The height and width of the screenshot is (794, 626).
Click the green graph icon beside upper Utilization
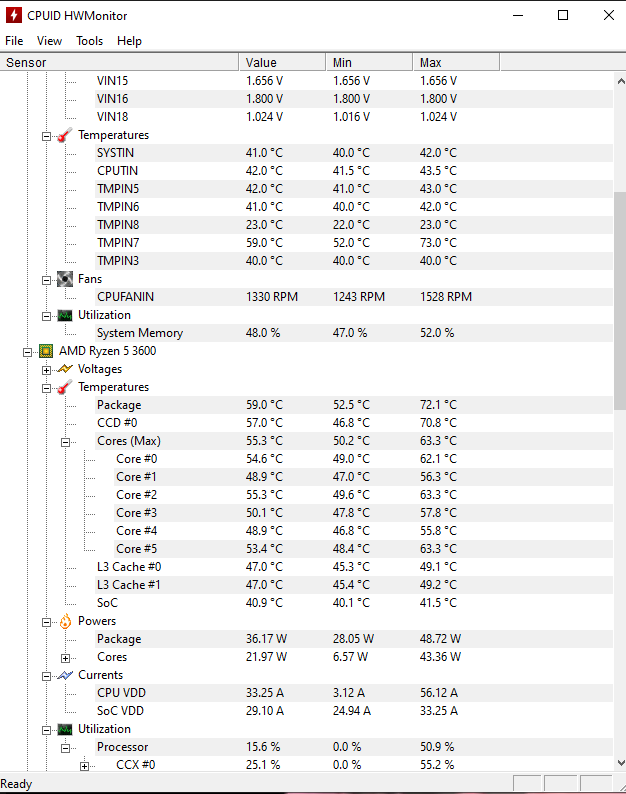[x=65, y=315]
